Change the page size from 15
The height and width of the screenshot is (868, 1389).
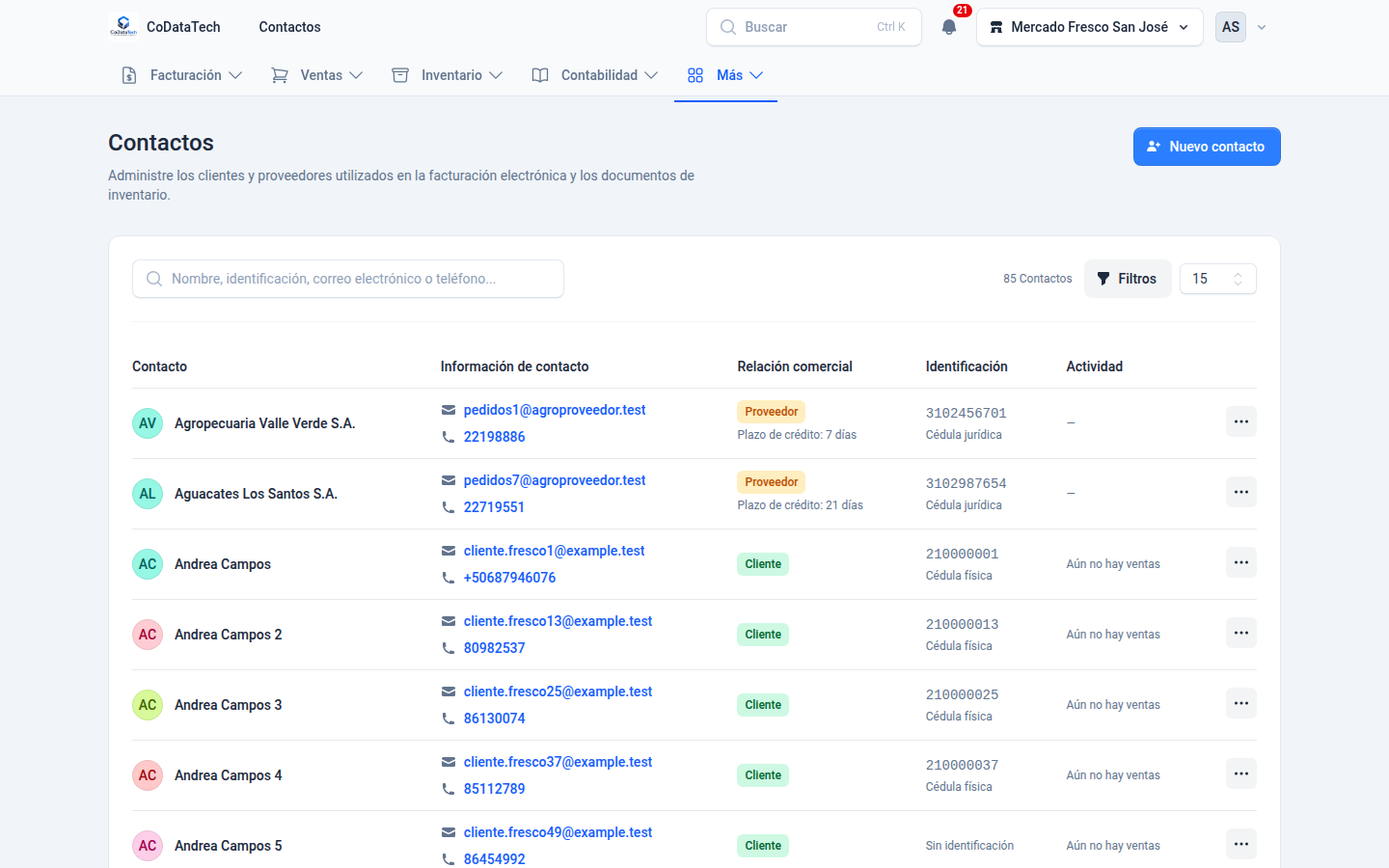(x=1218, y=279)
